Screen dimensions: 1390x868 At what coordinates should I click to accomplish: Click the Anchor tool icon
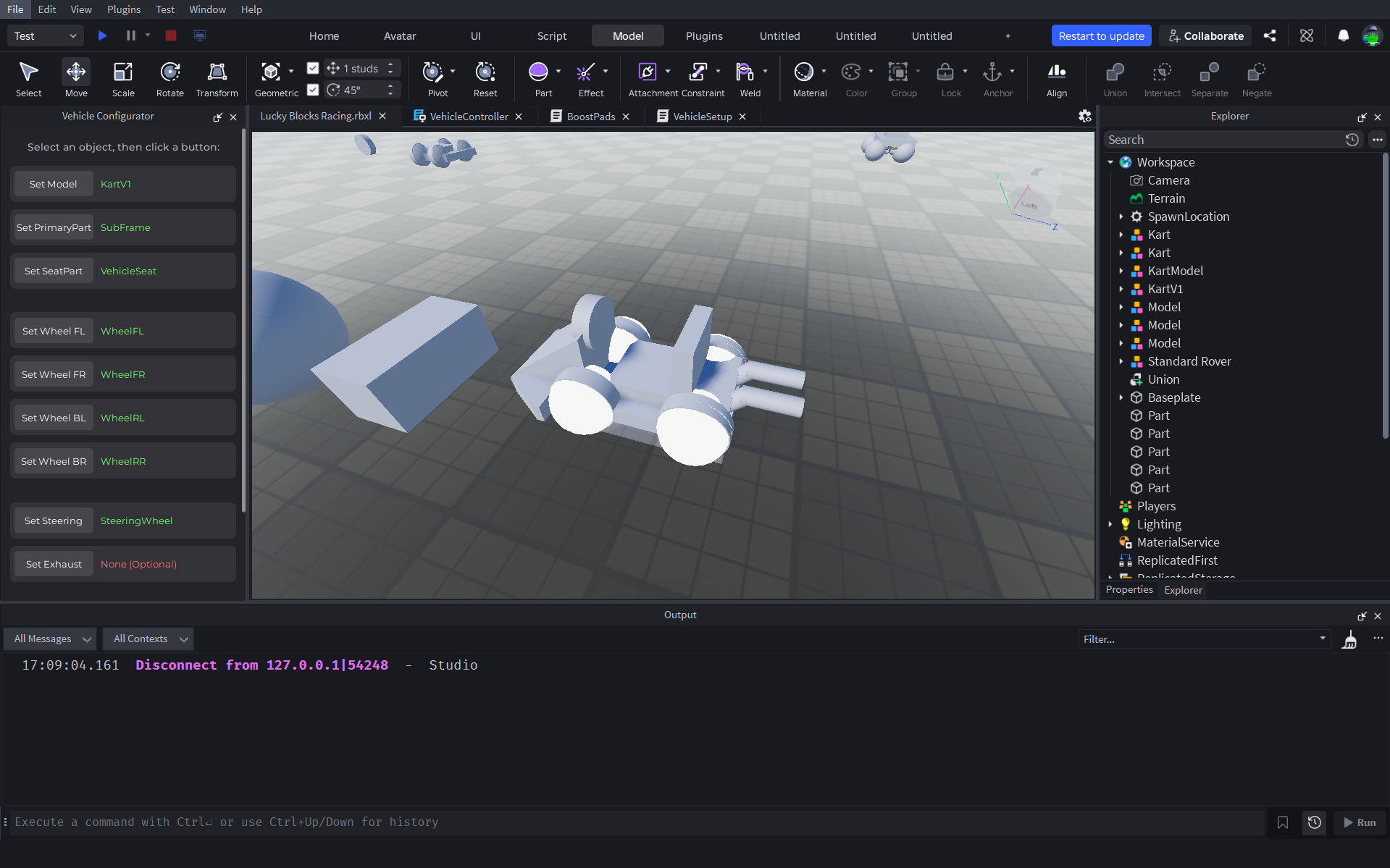click(x=992, y=72)
